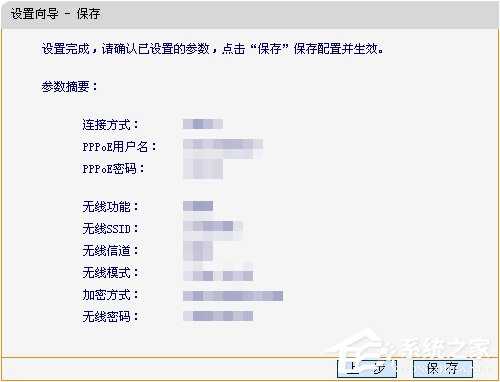Click the 设置向导 - 保存 title

click(55, 14)
